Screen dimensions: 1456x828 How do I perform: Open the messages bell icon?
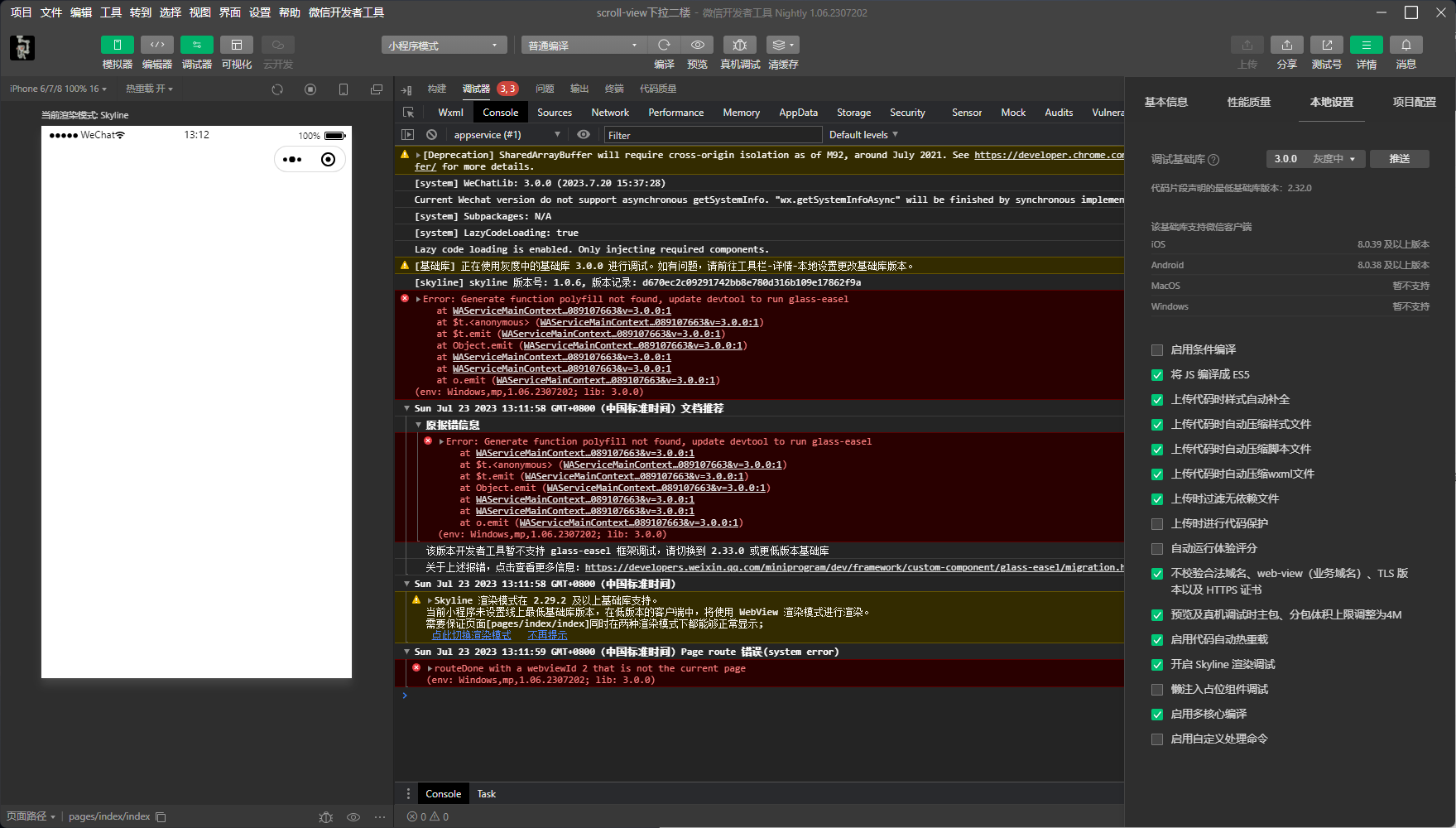click(1406, 45)
